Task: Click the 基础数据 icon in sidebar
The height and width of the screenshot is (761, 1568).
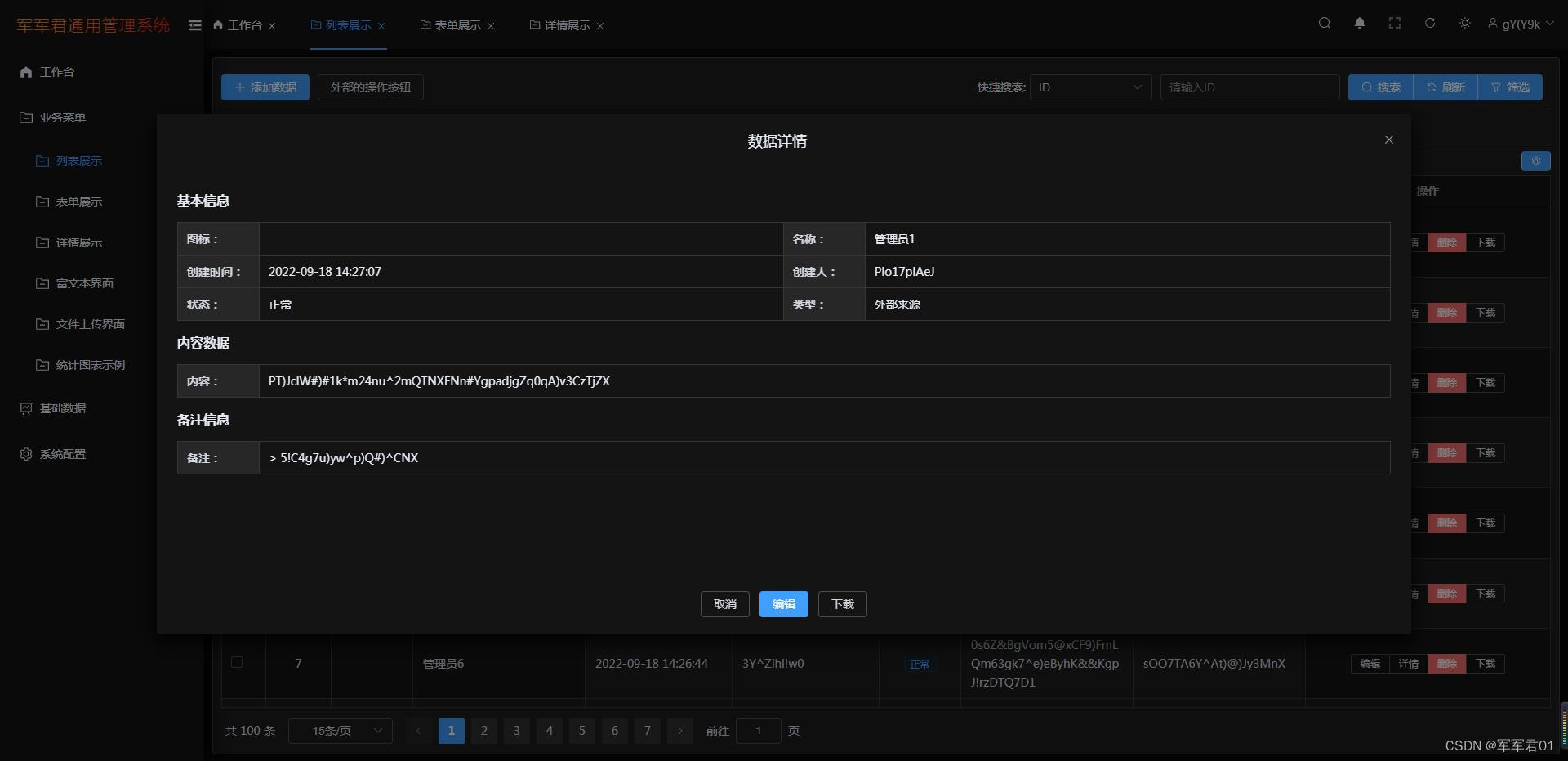Action: [x=25, y=408]
